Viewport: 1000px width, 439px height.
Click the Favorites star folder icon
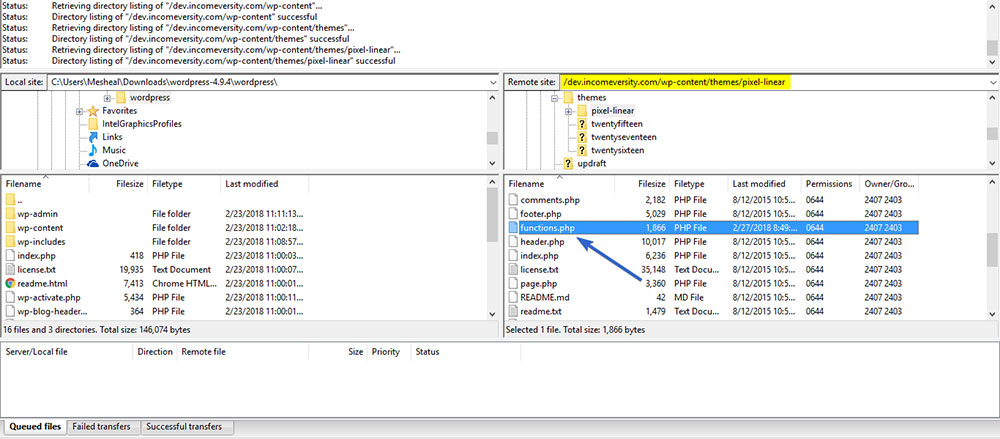click(93, 111)
